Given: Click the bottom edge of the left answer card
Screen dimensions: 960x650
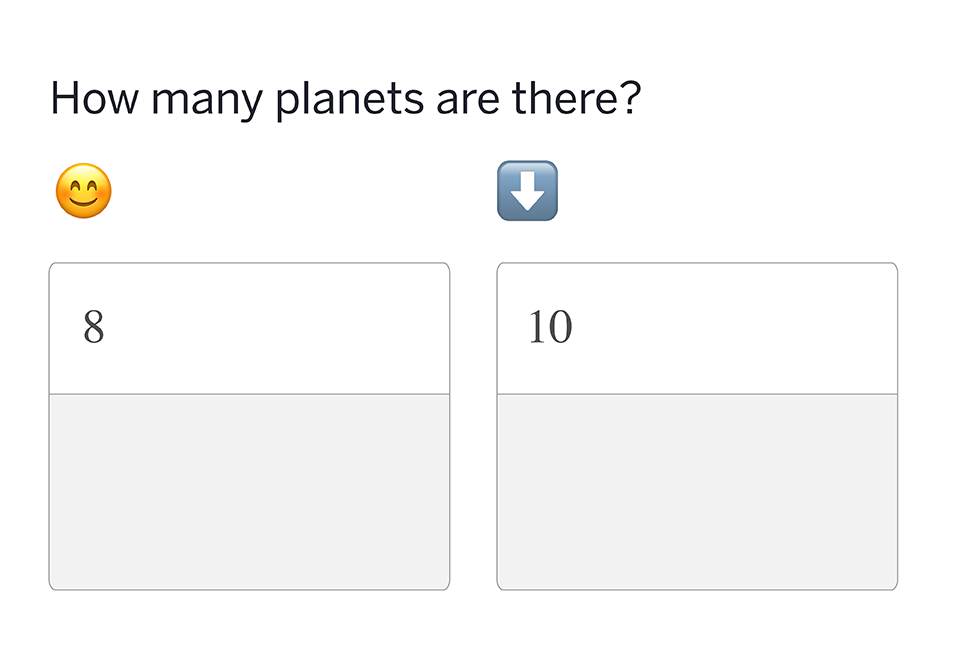Looking at the screenshot, I should (249, 589).
